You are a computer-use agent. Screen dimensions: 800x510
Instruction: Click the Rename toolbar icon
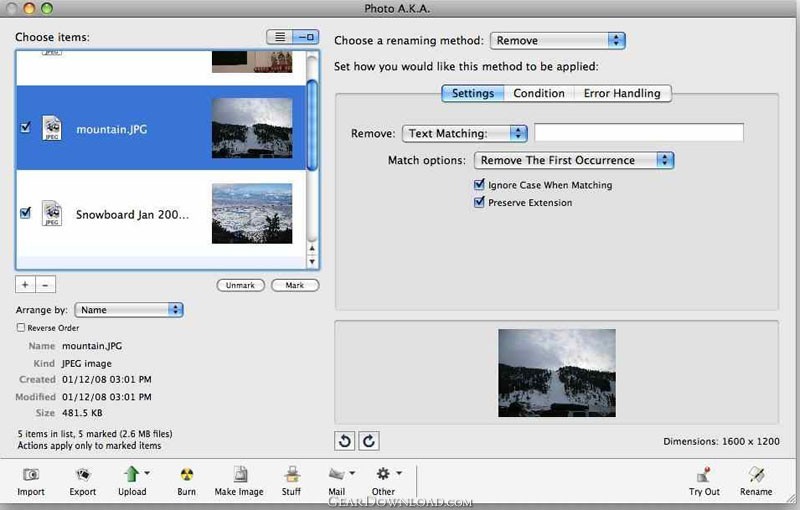pos(756,474)
